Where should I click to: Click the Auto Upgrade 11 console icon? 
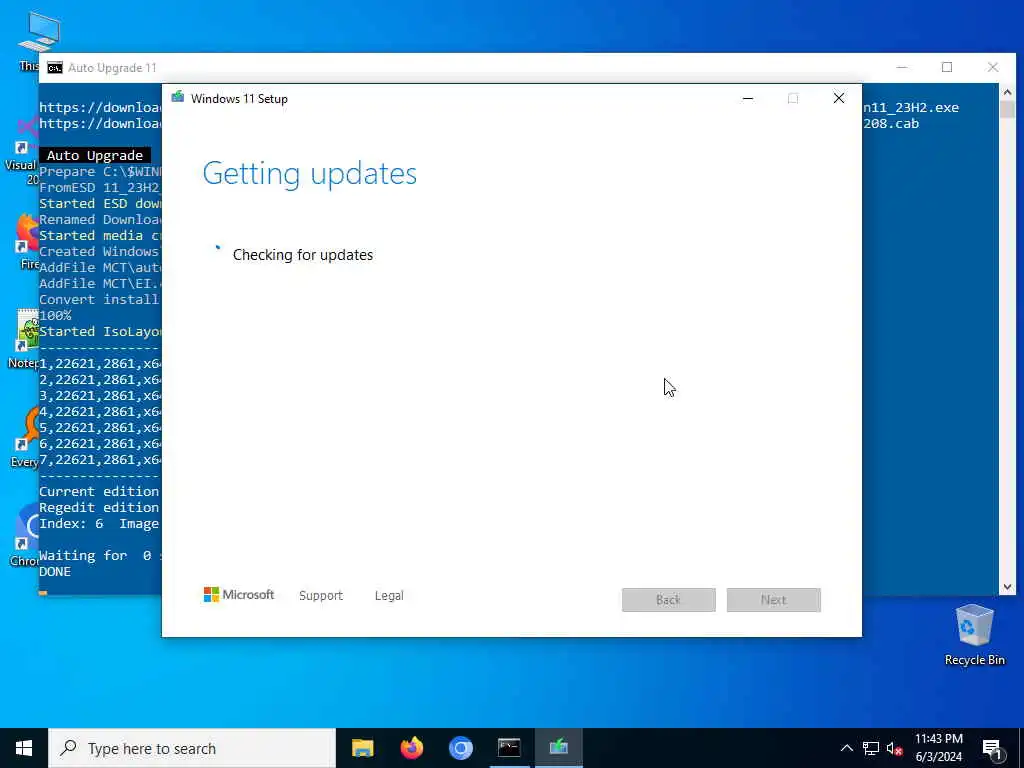point(55,68)
